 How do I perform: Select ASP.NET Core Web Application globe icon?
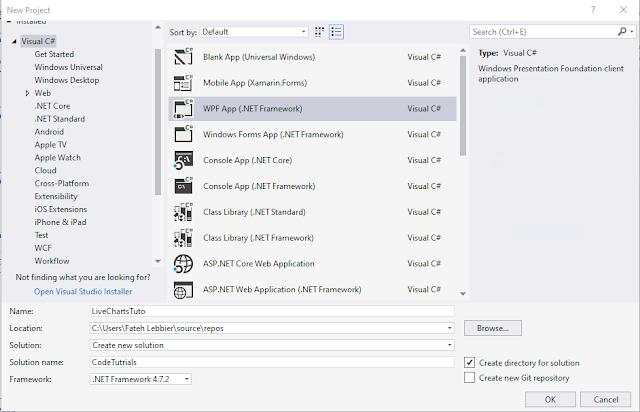tap(183, 264)
